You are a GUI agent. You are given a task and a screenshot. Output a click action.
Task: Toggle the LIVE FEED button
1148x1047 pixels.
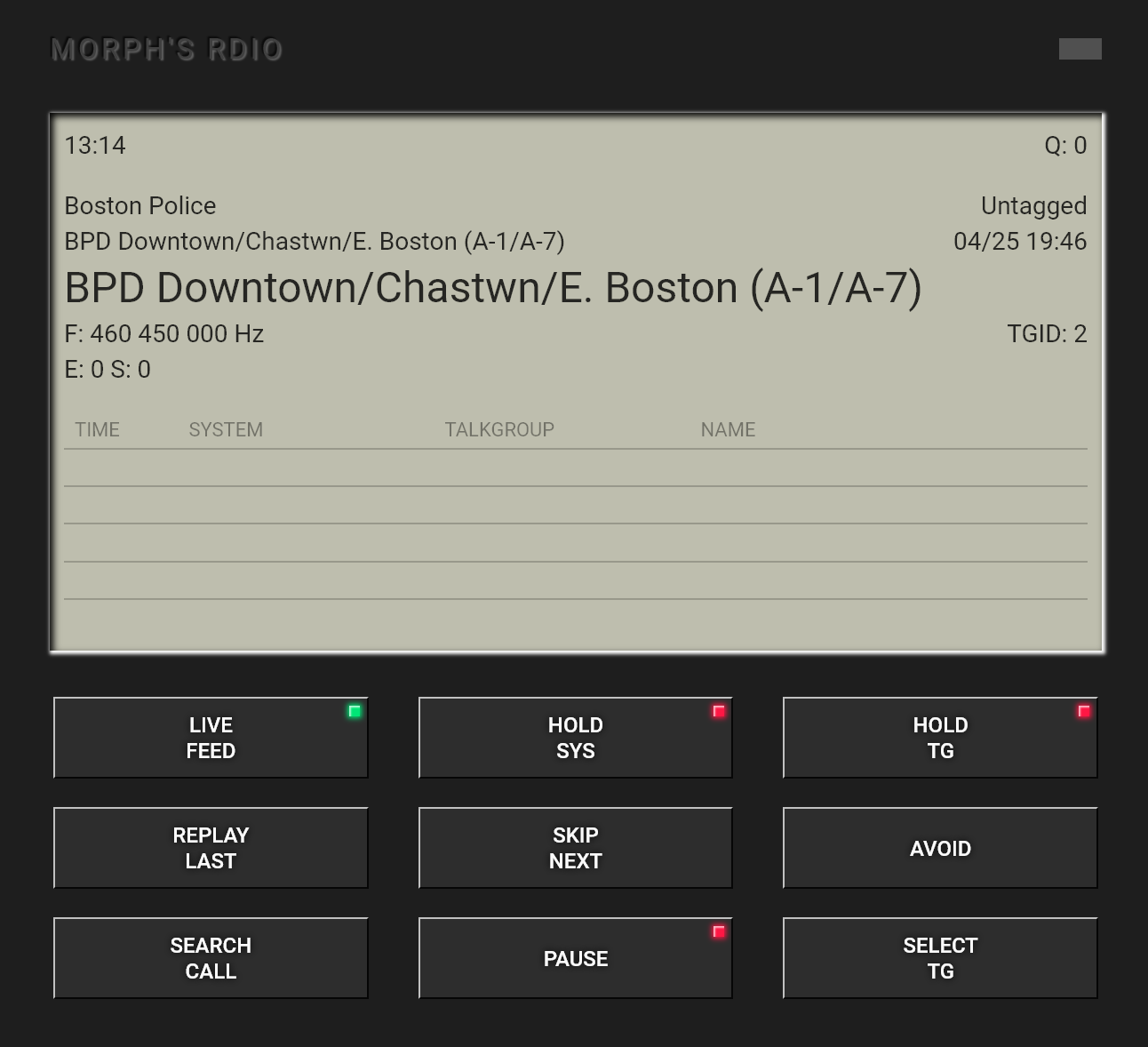click(x=211, y=738)
